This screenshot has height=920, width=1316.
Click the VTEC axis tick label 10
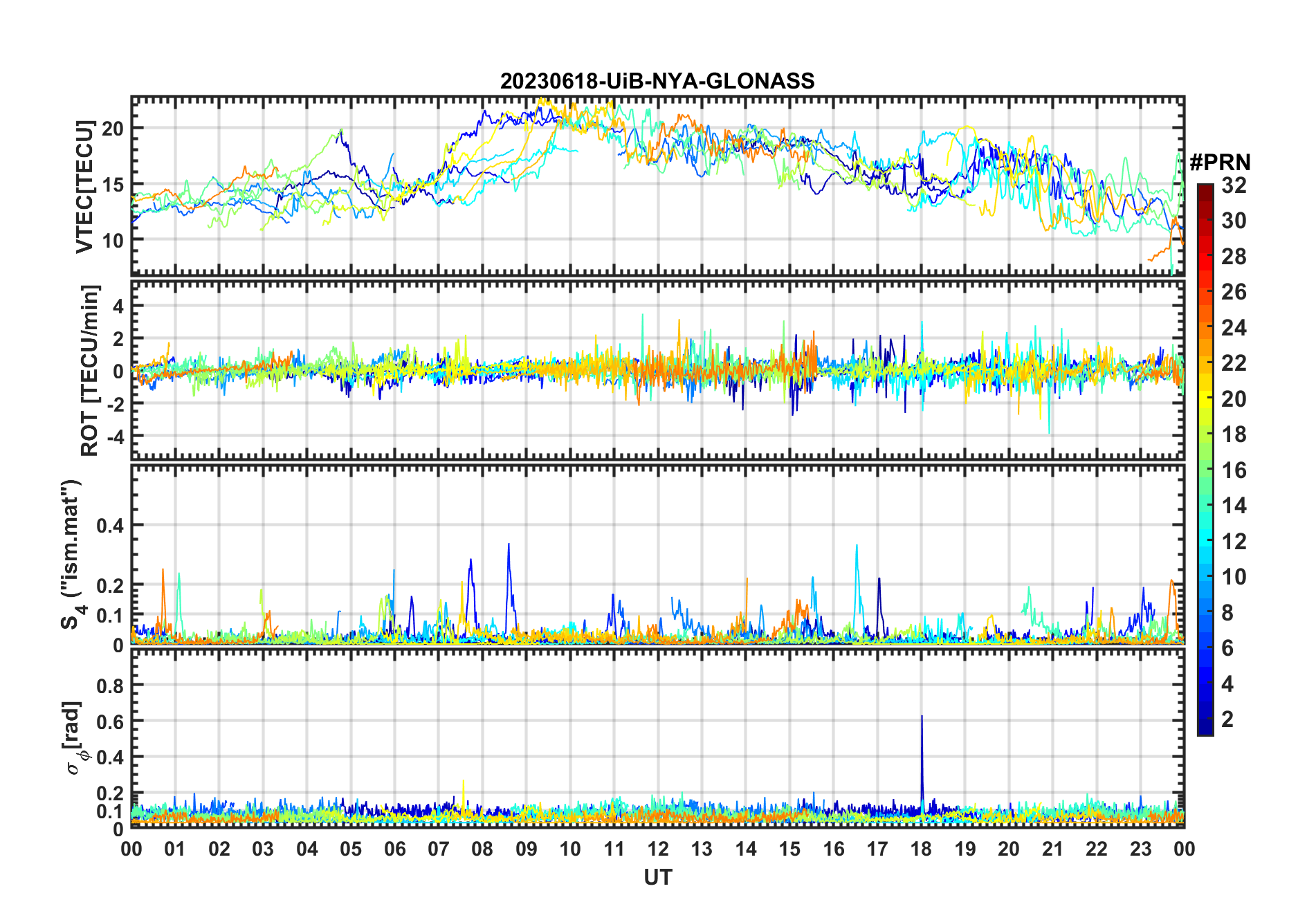point(113,241)
